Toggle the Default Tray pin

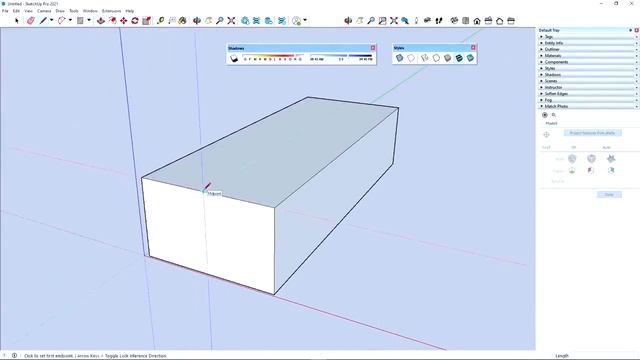coord(631,30)
